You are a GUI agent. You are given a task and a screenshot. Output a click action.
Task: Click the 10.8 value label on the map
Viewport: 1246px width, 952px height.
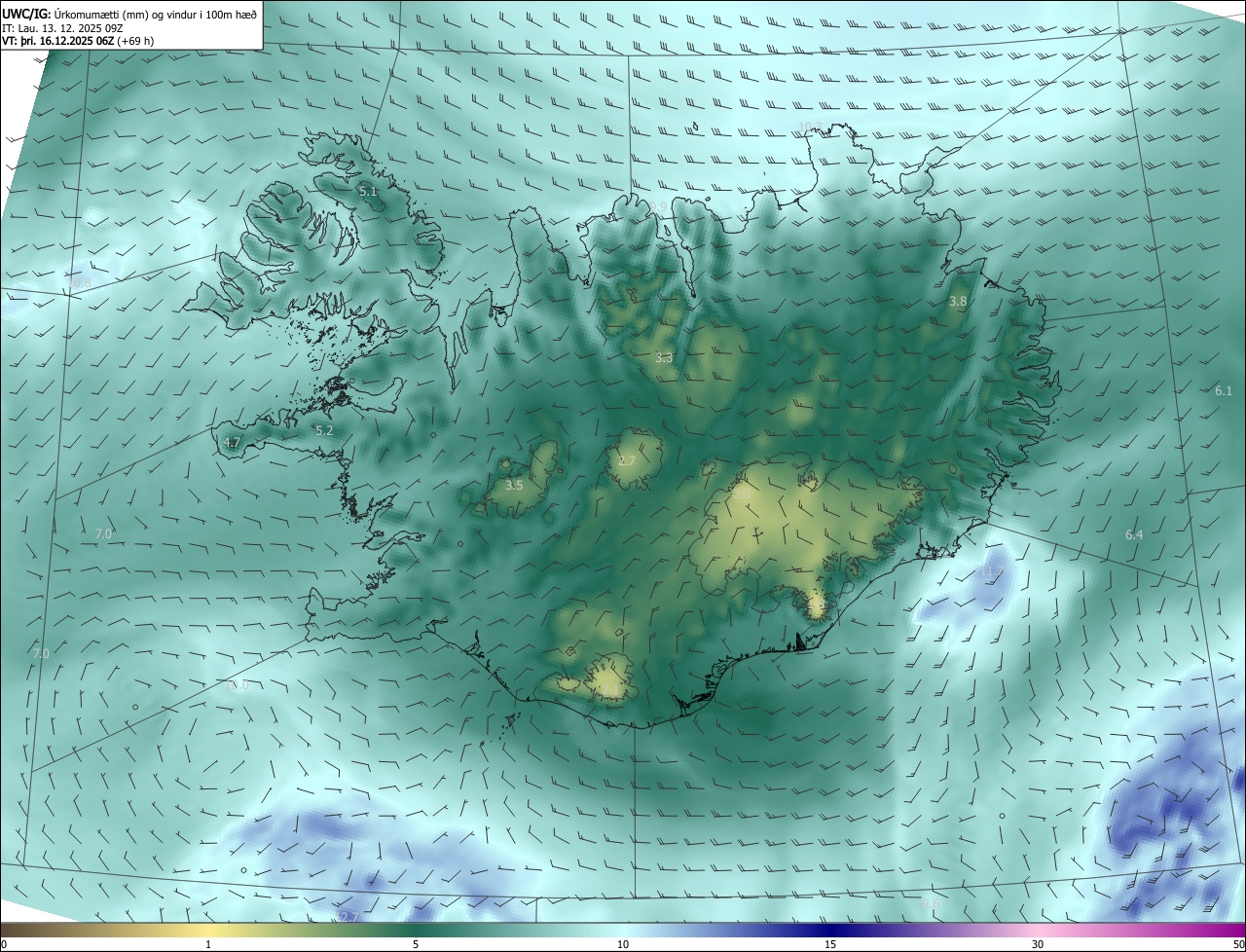pos(79,282)
